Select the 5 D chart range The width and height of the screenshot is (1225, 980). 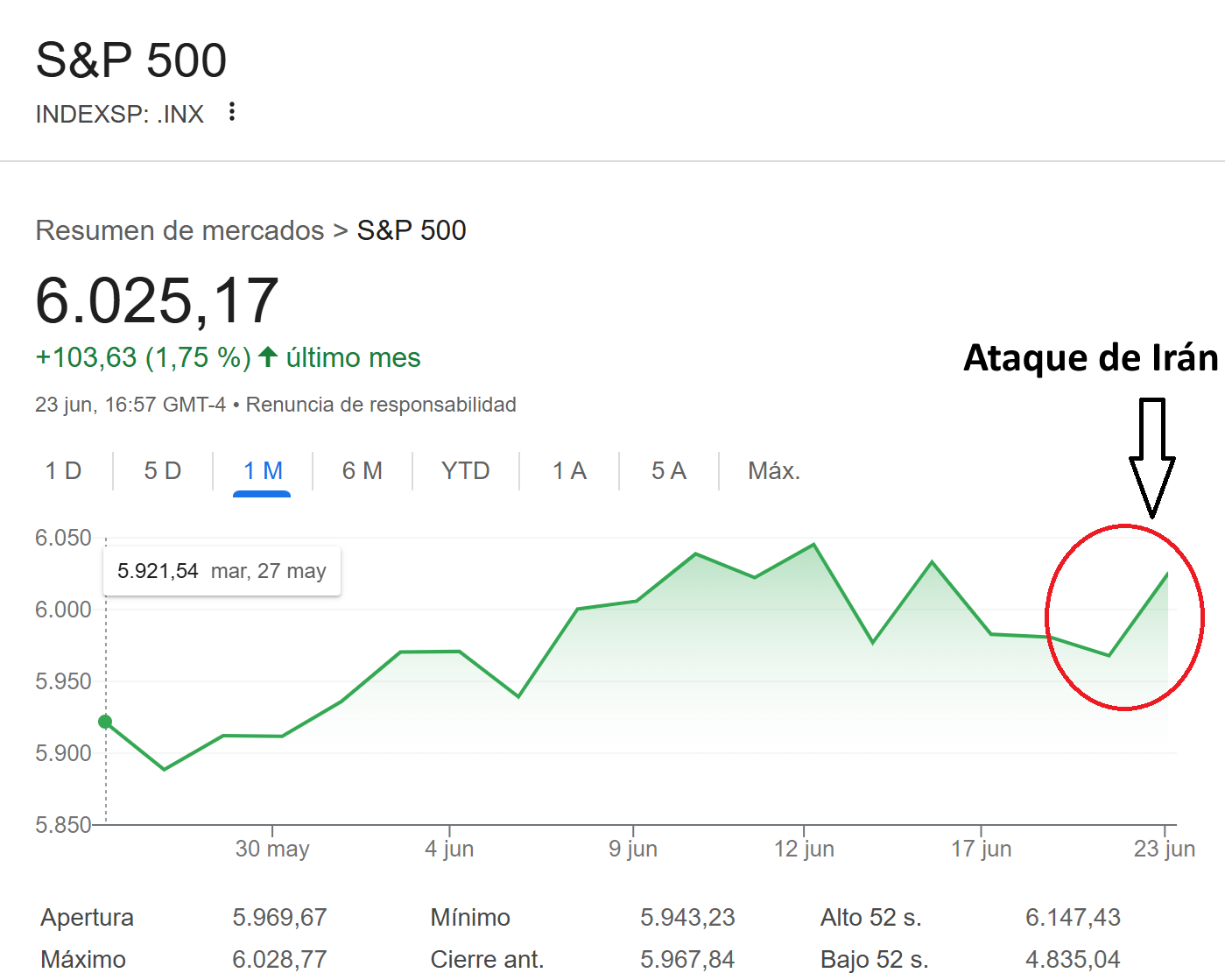[163, 471]
